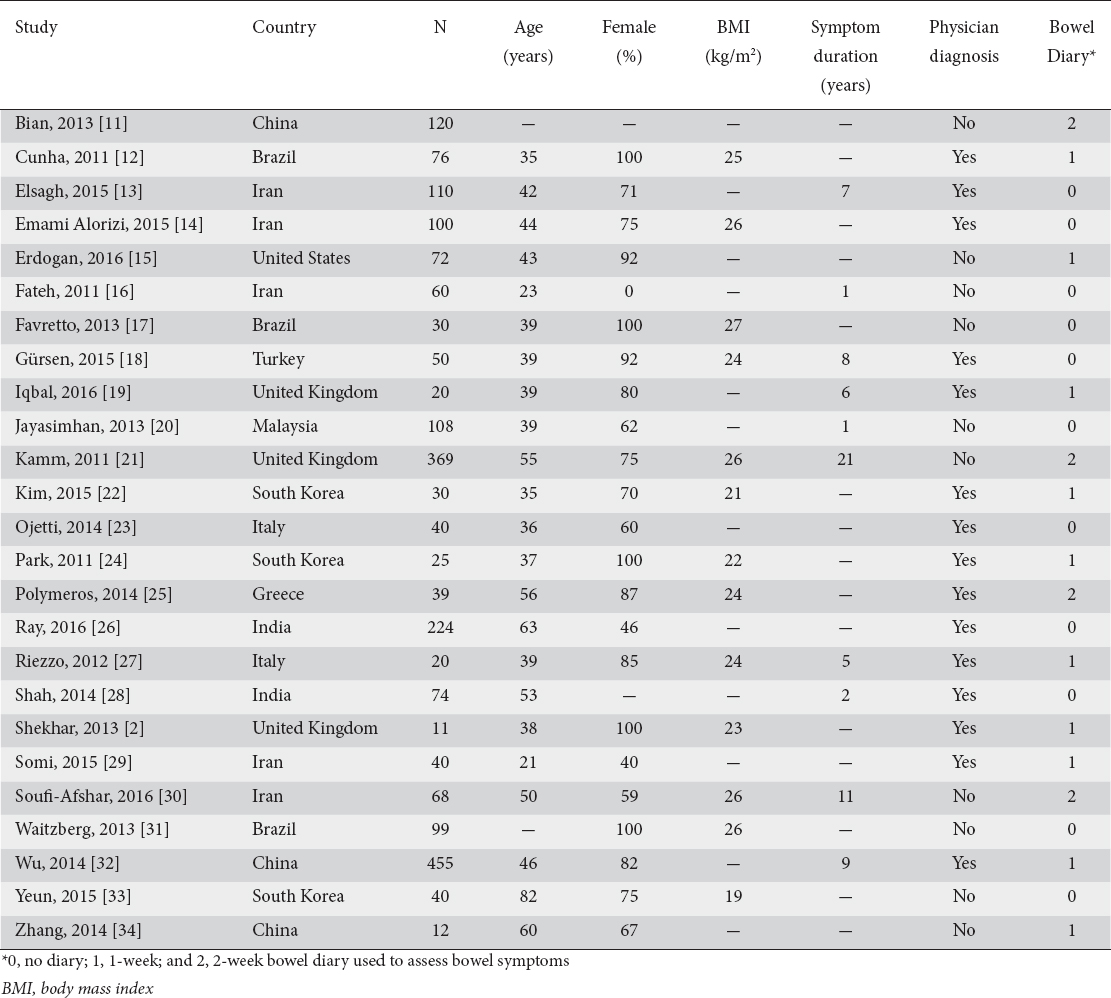The width and height of the screenshot is (1111, 998).
Task: Click the Bowel Diary column header
Action: click(x=1071, y=42)
